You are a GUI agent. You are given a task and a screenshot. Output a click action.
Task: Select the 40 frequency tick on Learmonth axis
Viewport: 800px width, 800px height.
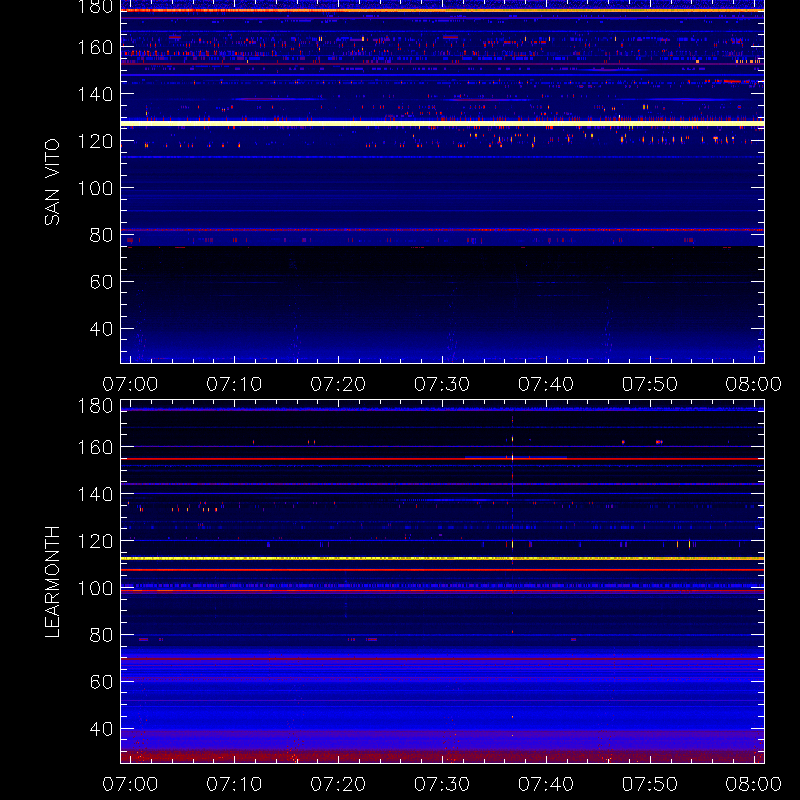(102, 729)
